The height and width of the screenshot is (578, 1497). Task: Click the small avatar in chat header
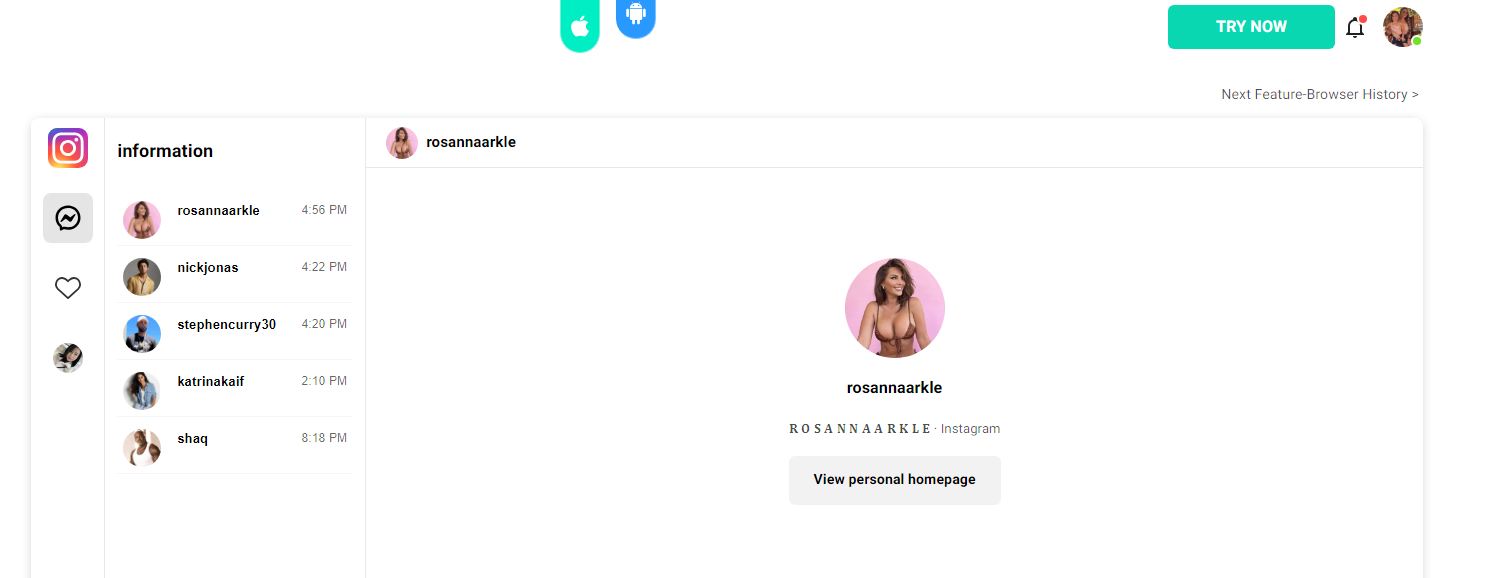pyautogui.click(x=402, y=143)
